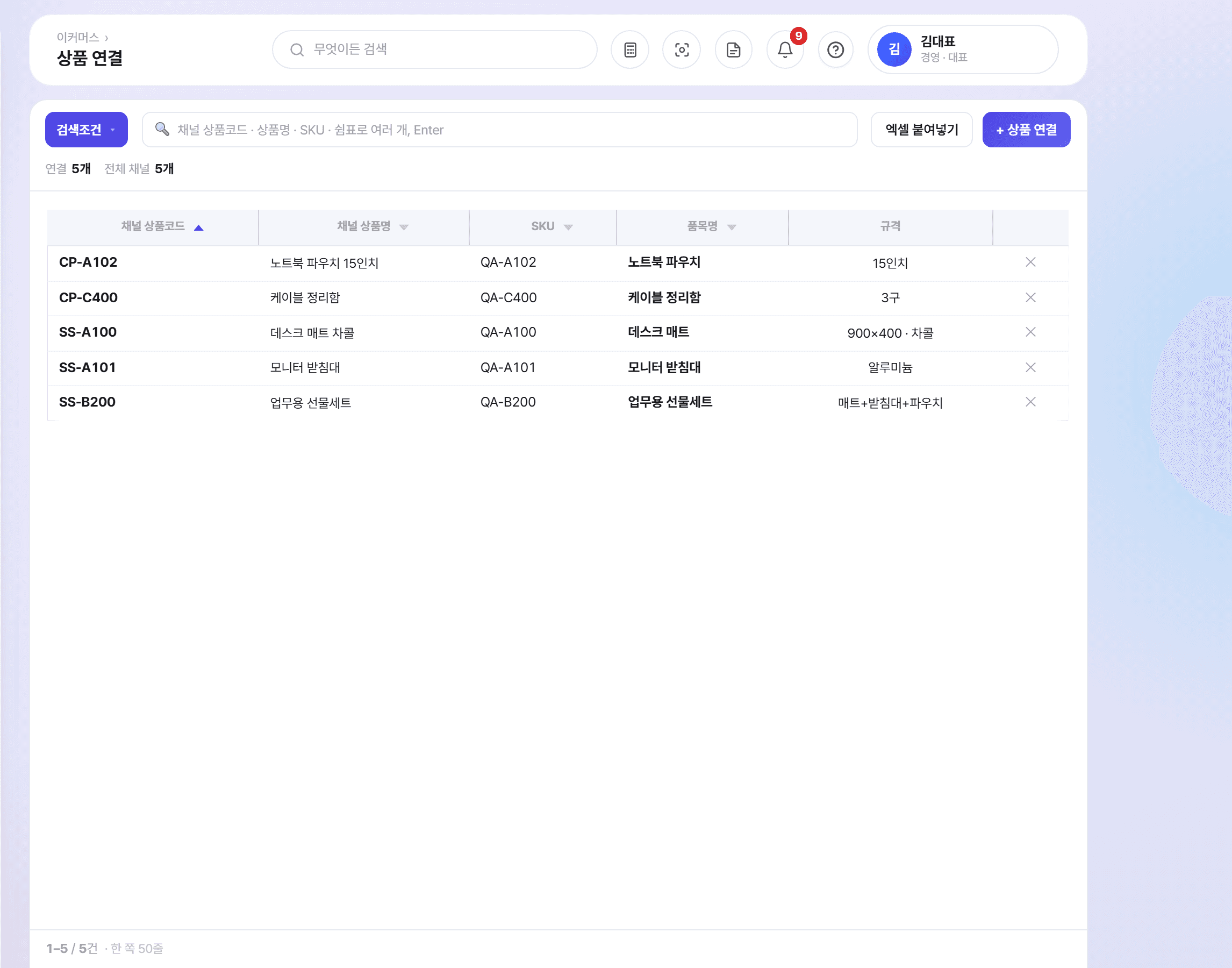Remove the CP-A102 link with its X
Image resolution: width=1232 pixels, height=968 pixels.
point(1030,262)
